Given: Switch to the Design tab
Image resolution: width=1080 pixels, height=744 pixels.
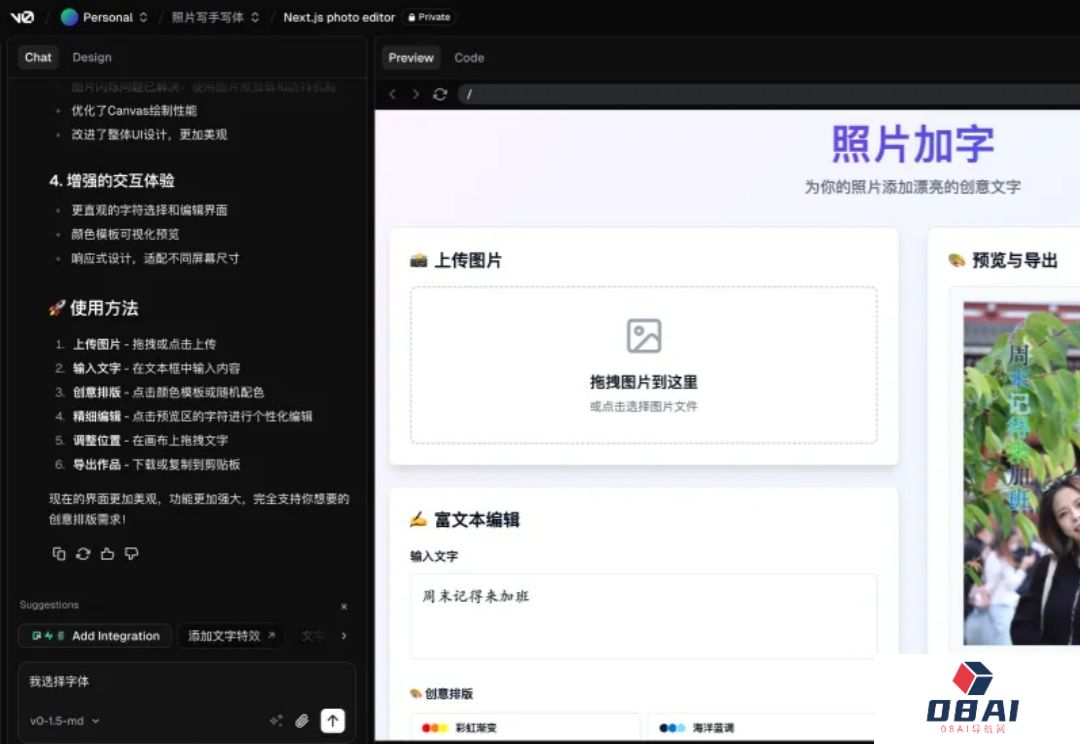Looking at the screenshot, I should click(x=92, y=57).
